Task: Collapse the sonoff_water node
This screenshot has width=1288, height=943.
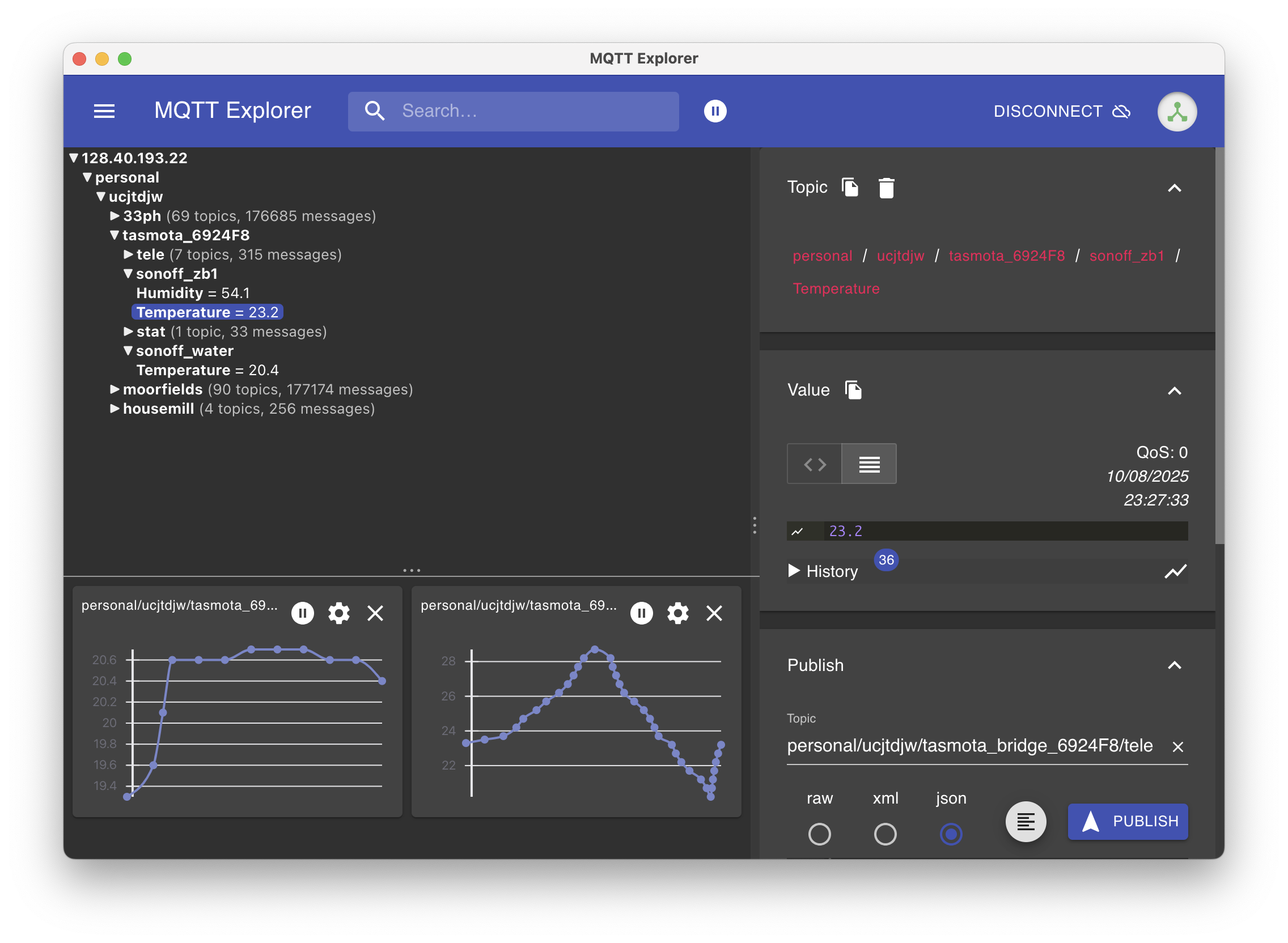Action: point(129,351)
